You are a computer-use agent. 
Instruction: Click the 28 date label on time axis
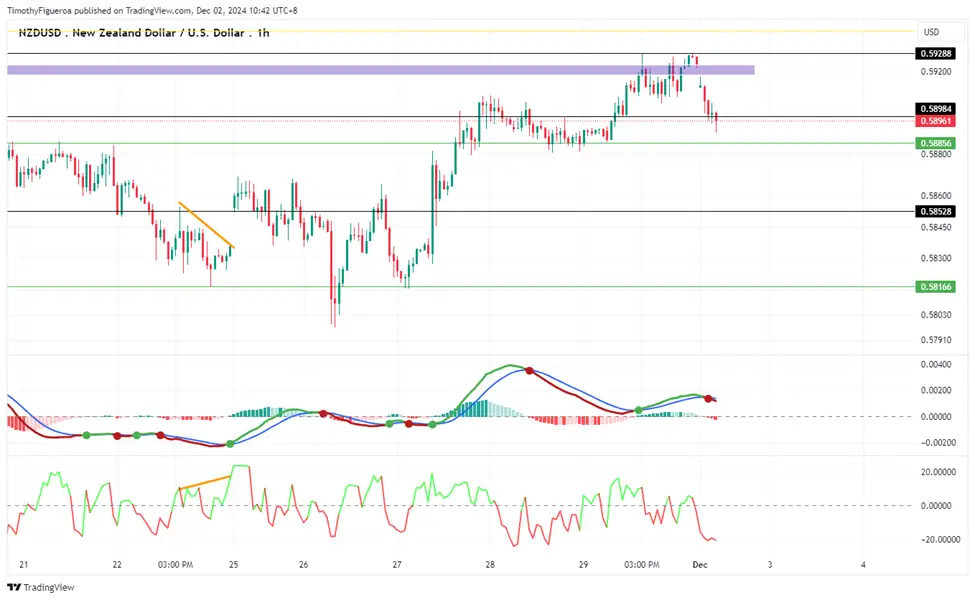click(x=490, y=565)
